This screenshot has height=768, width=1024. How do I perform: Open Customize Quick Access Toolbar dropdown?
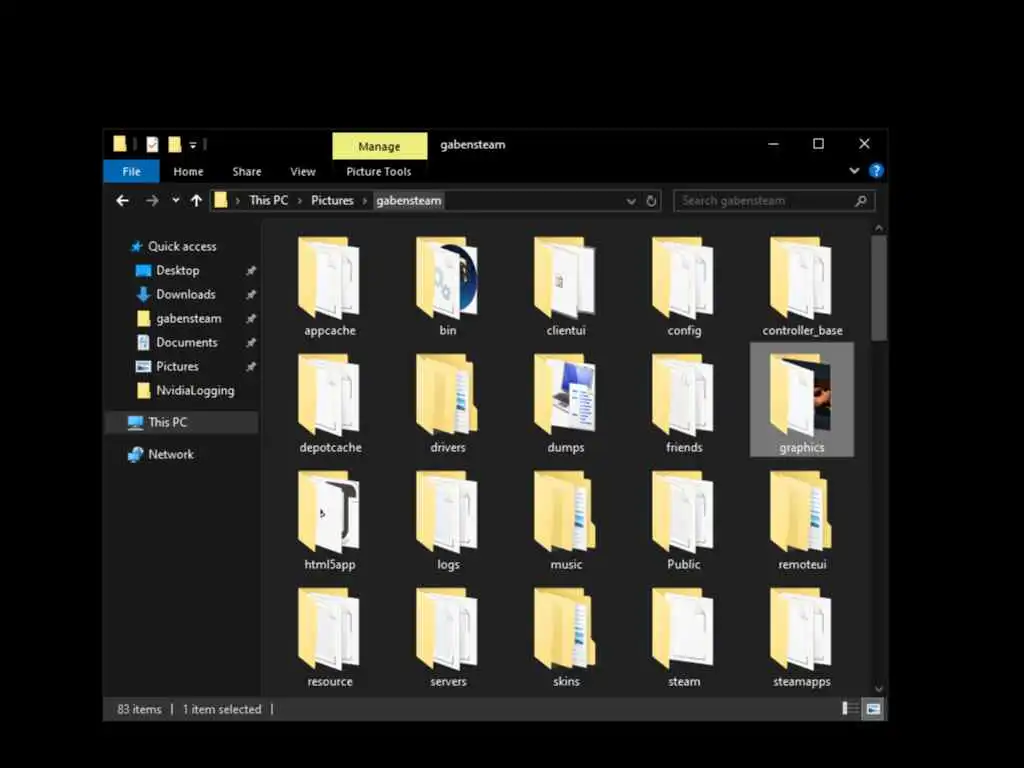click(x=193, y=145)
